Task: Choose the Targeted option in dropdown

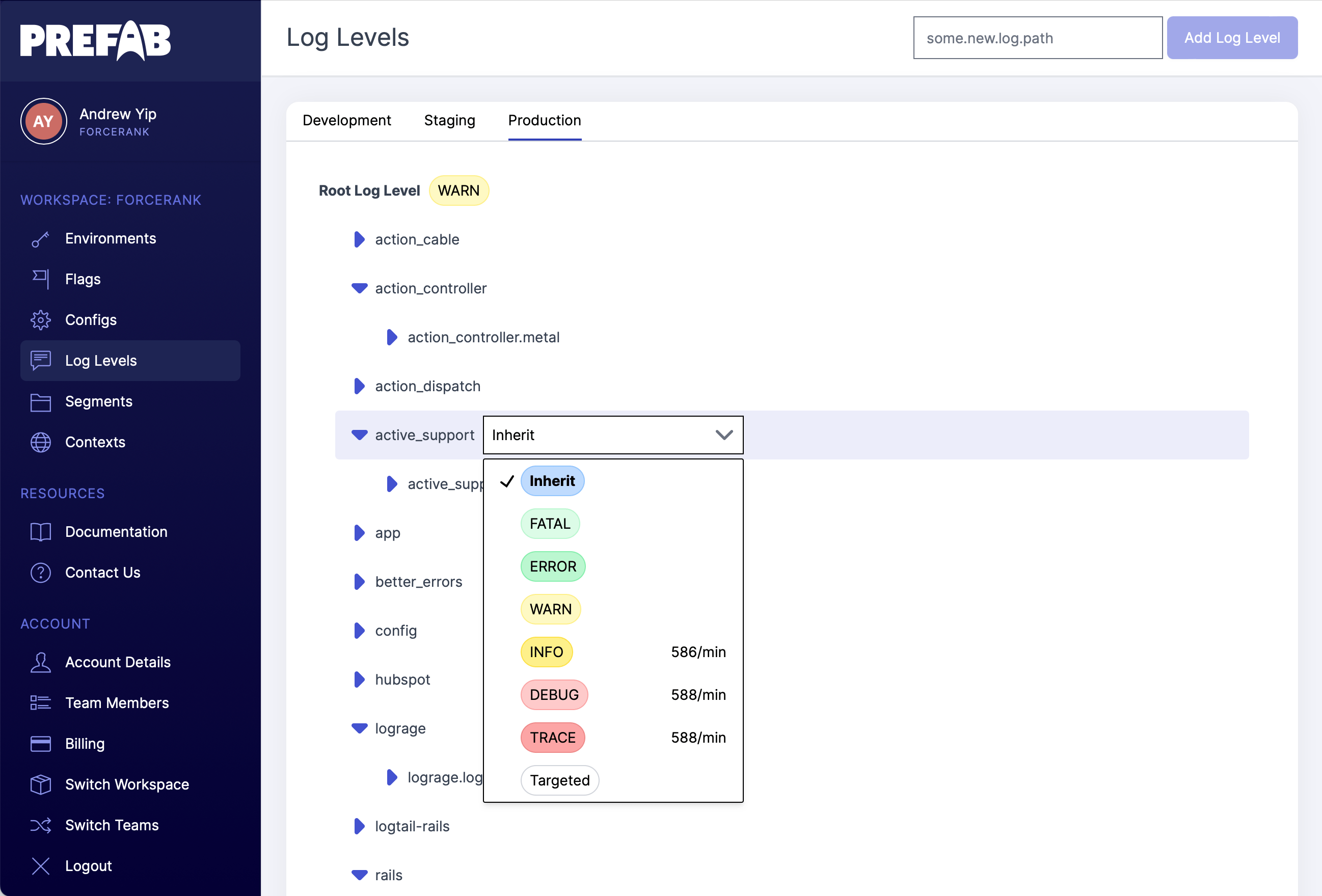Action: pos(559,780)
